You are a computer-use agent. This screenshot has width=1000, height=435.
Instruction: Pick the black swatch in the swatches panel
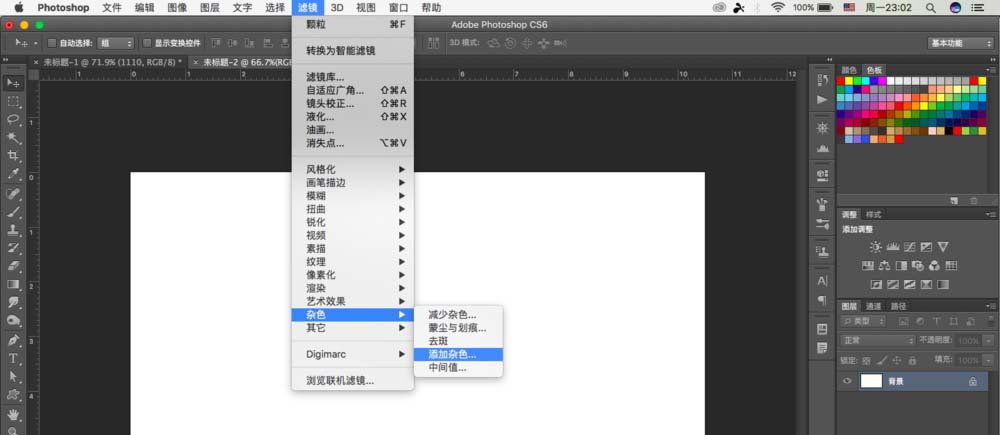949,131
